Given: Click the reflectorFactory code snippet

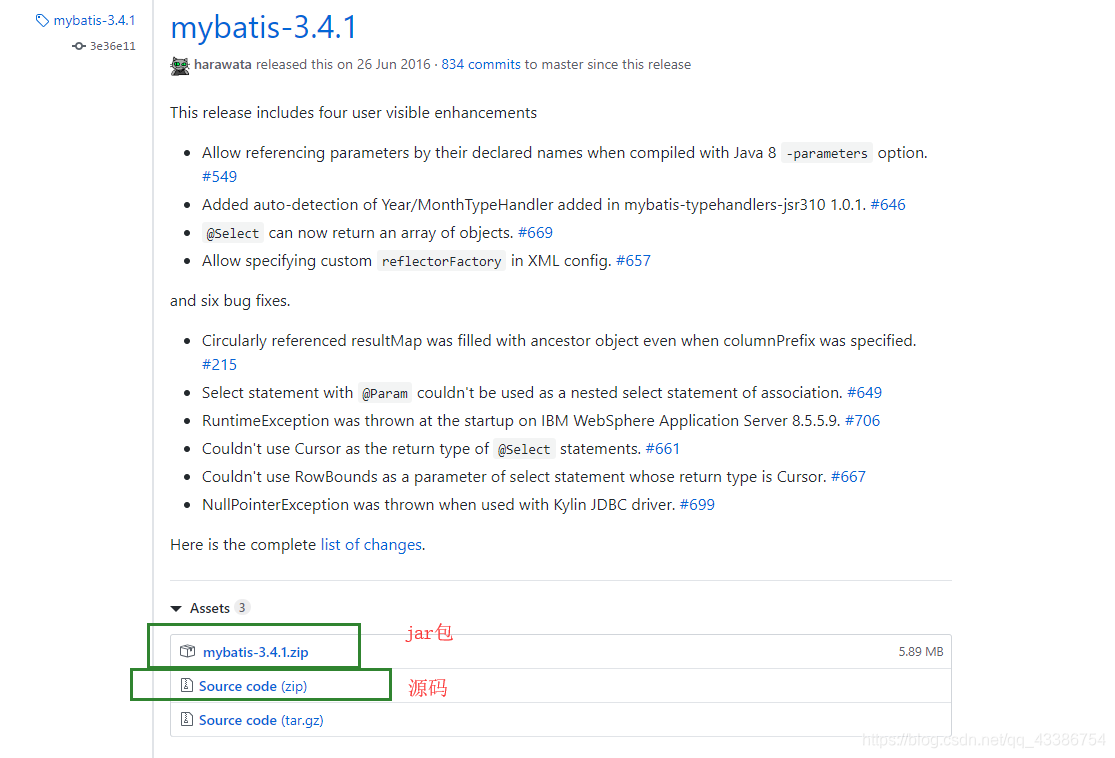Looking at the screenshot, I should [x=442, y=262].
